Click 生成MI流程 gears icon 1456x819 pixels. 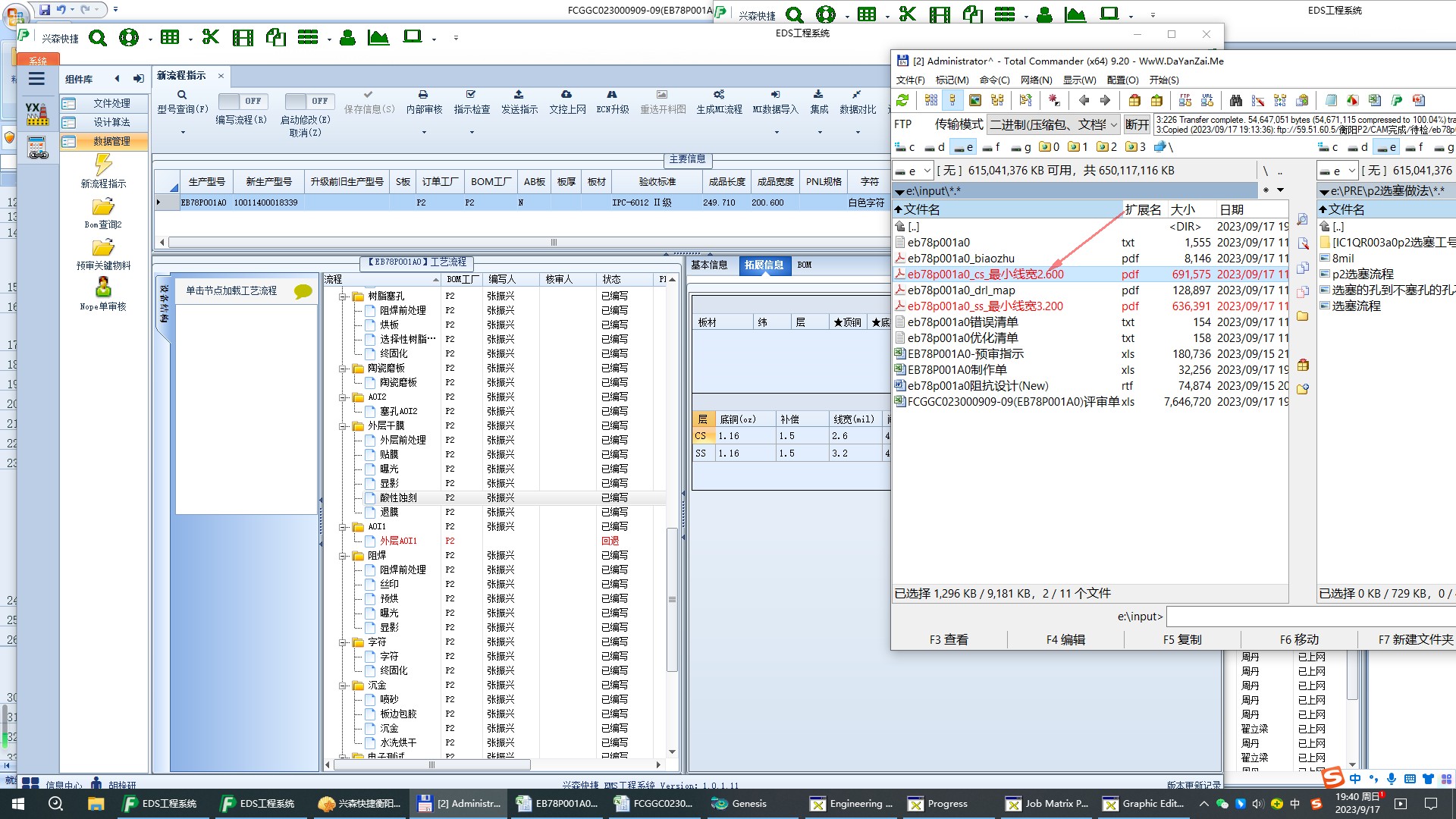[719, 95]
